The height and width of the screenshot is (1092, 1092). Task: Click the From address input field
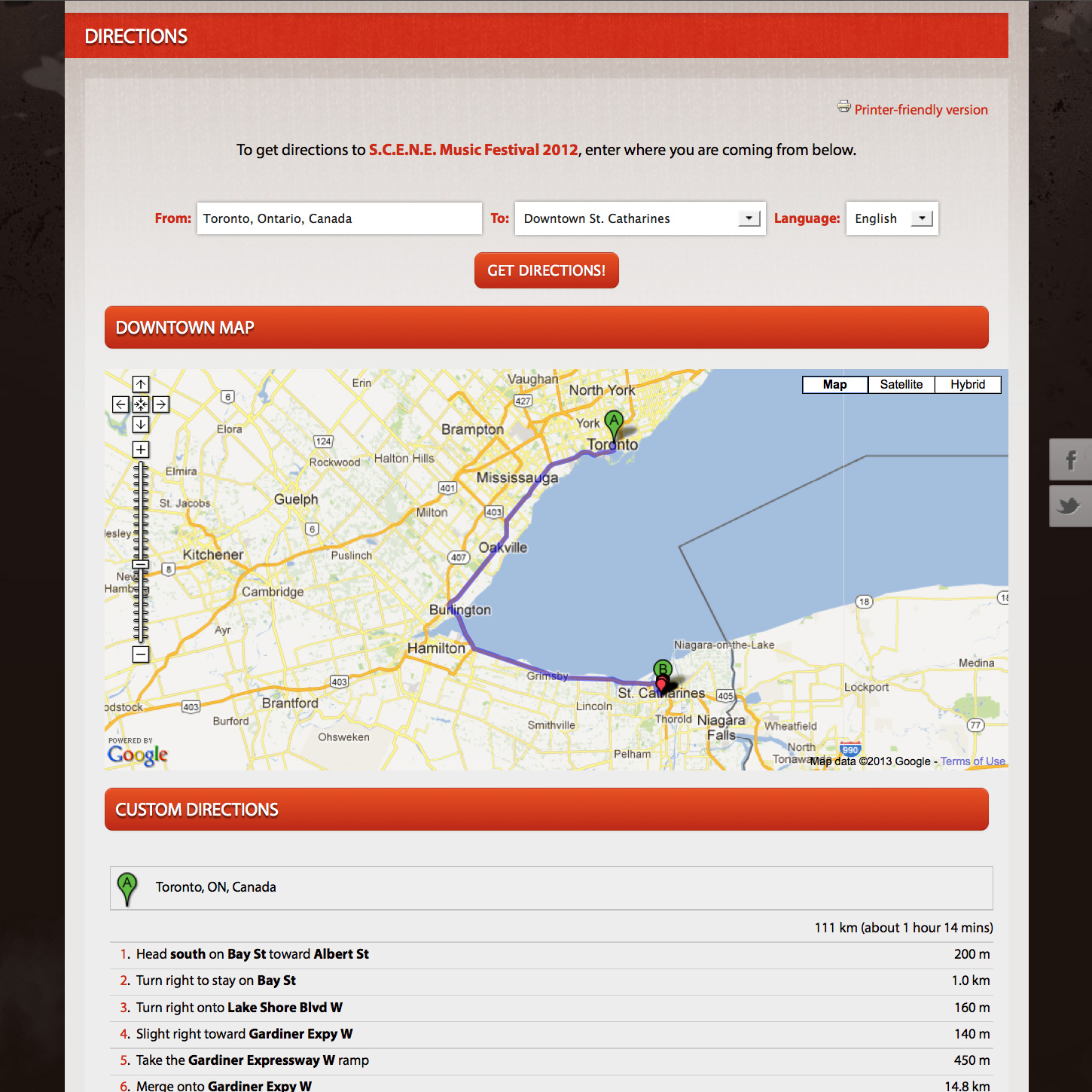point(340,218)
